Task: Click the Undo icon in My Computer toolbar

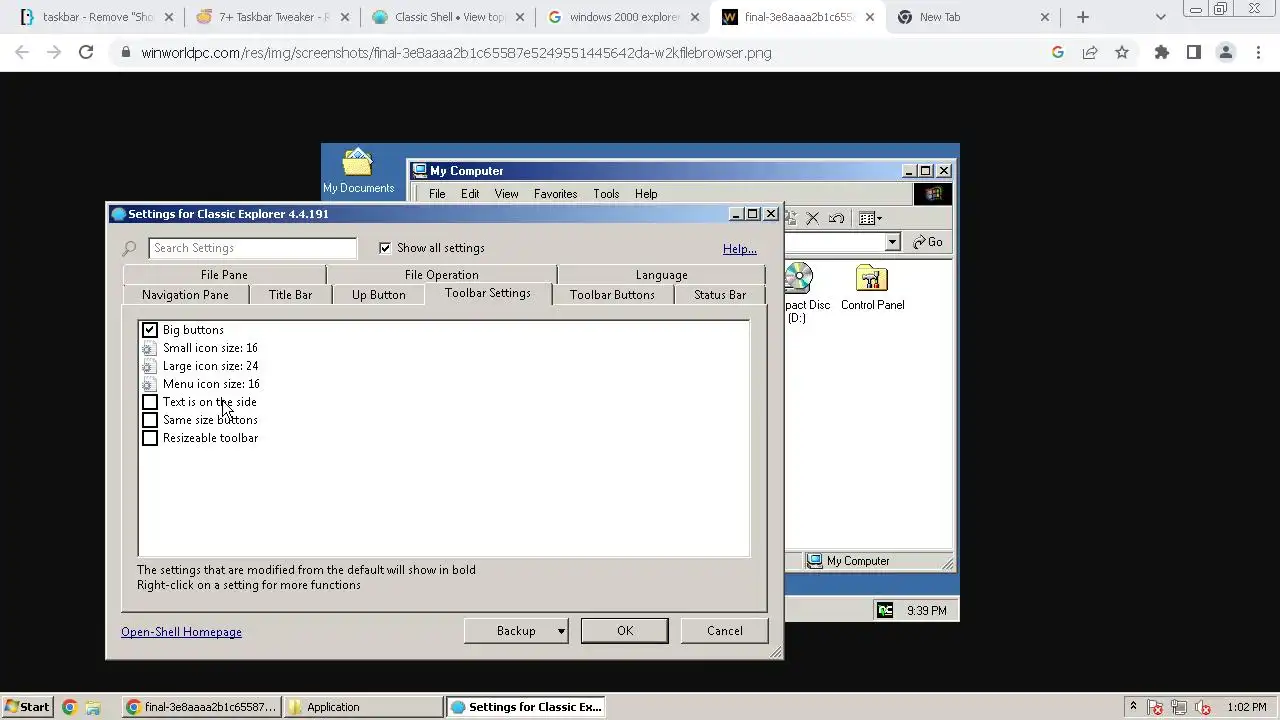Action: pos(837,218)
